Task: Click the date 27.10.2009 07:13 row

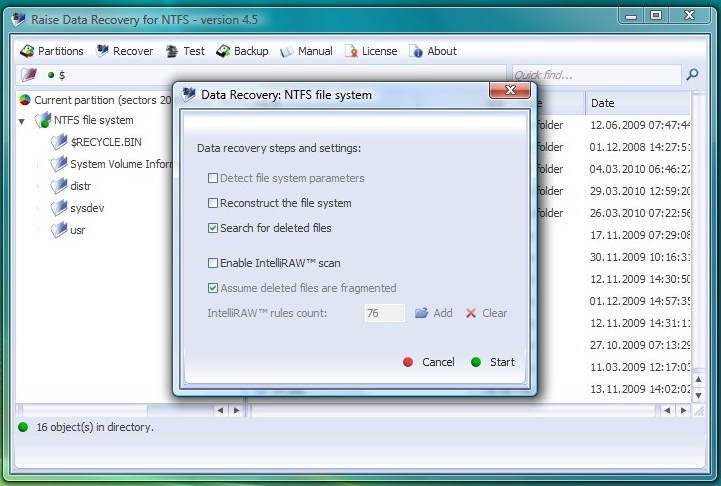Action: tap(640, 345)
